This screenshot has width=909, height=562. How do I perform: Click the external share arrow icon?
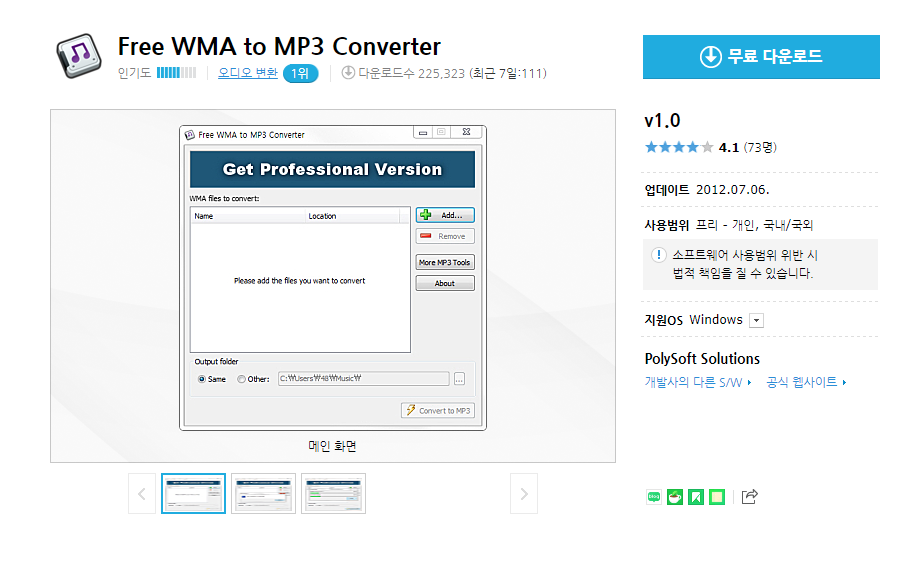point(750,496)
